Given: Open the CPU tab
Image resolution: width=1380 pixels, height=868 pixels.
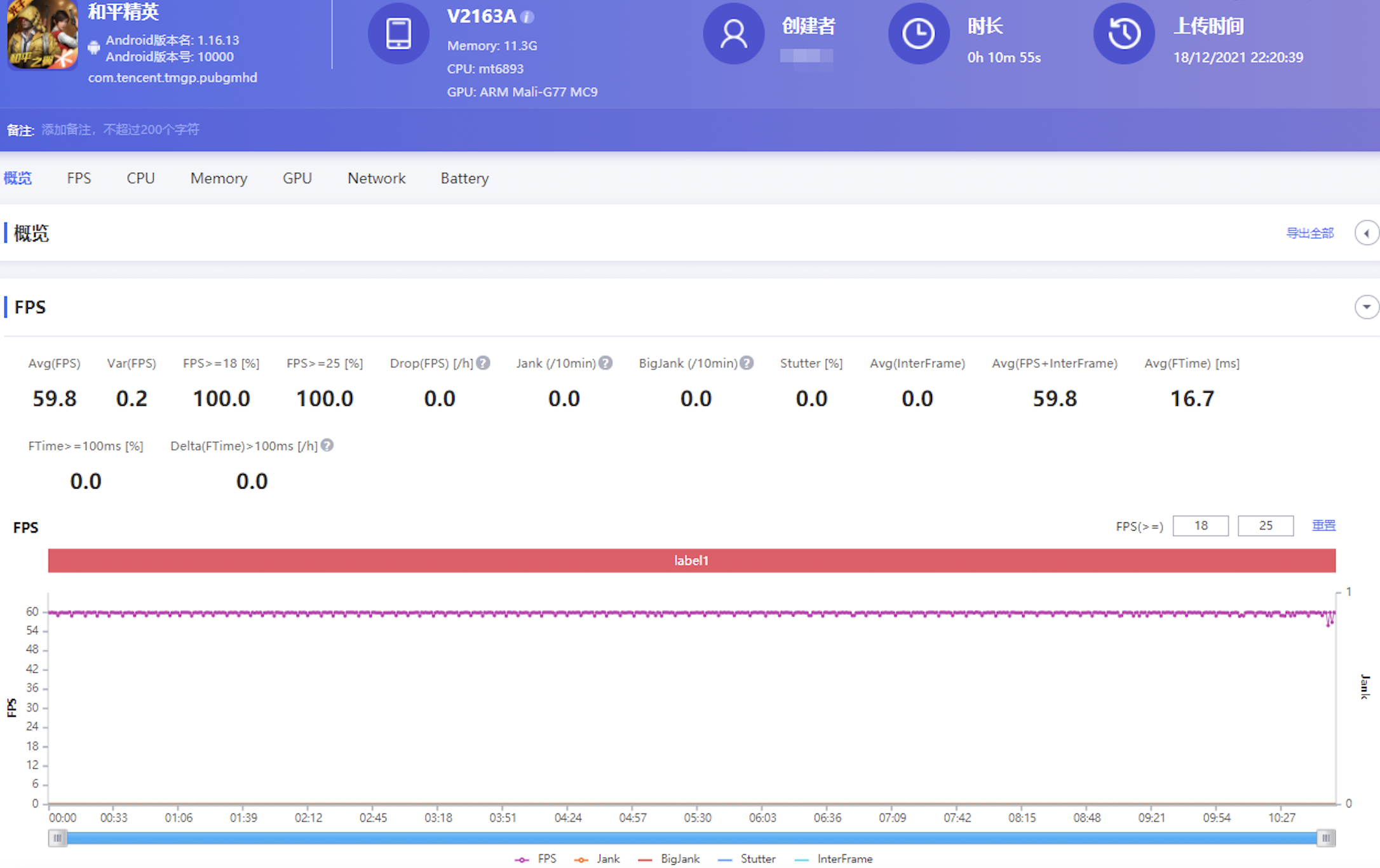Looking at the screenshot, I should point(140,178).
